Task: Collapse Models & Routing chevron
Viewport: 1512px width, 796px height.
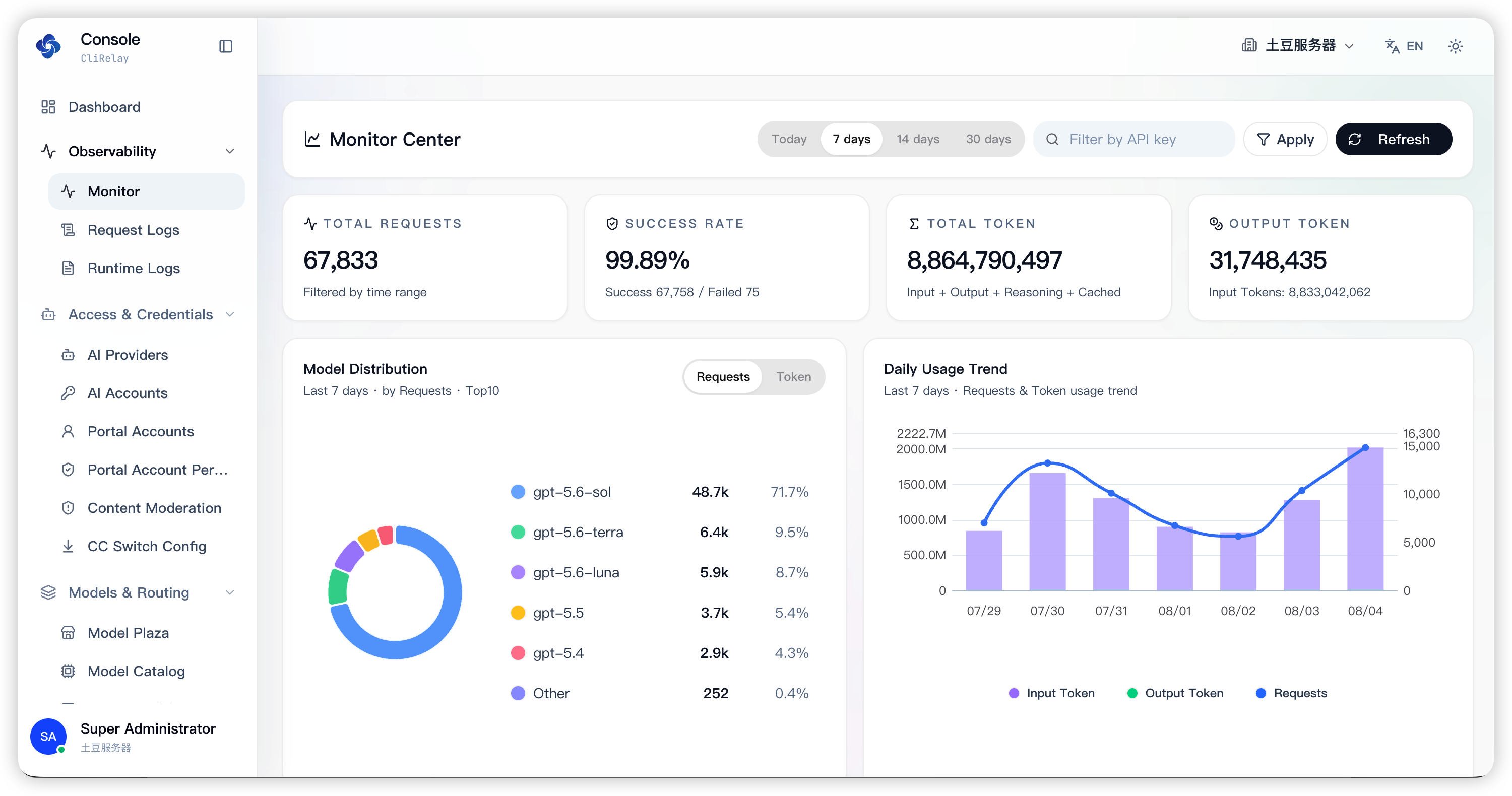Action: tap(230, 592)
